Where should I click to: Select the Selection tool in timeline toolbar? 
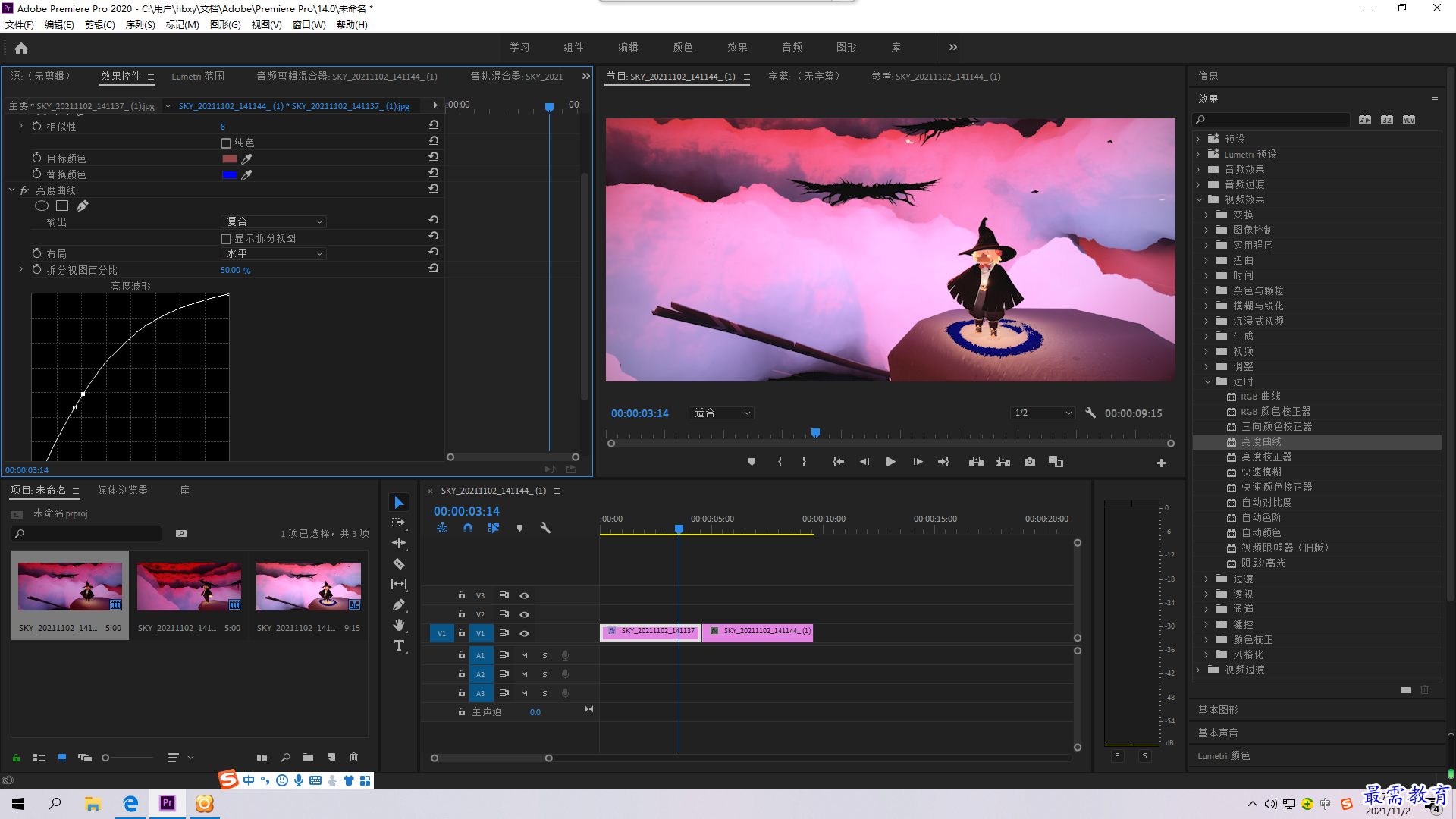point(399,503)
